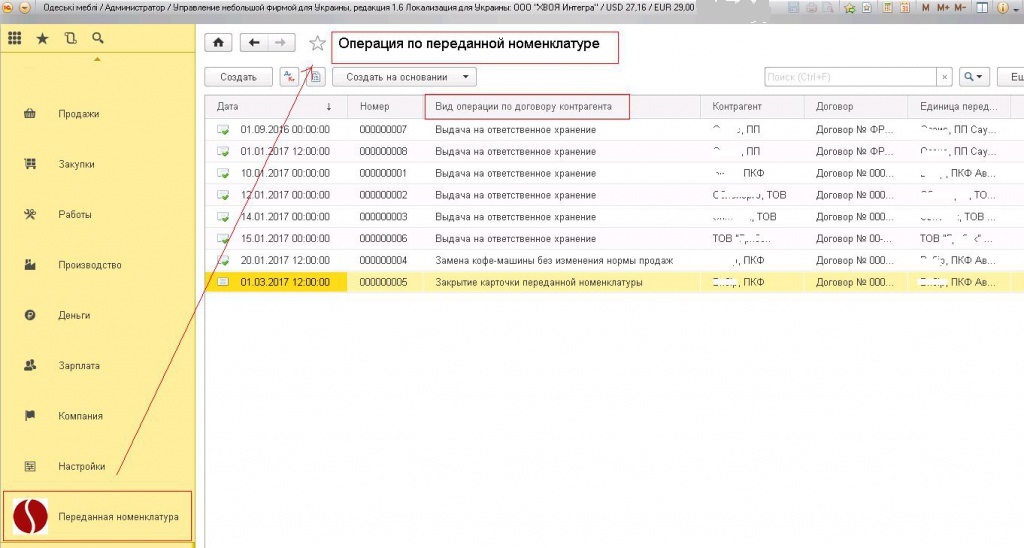Image resolution: width=1024 pixels, height=548 pixels.
Task: Click the M- memory subtract button
Action: click(960, 8)
